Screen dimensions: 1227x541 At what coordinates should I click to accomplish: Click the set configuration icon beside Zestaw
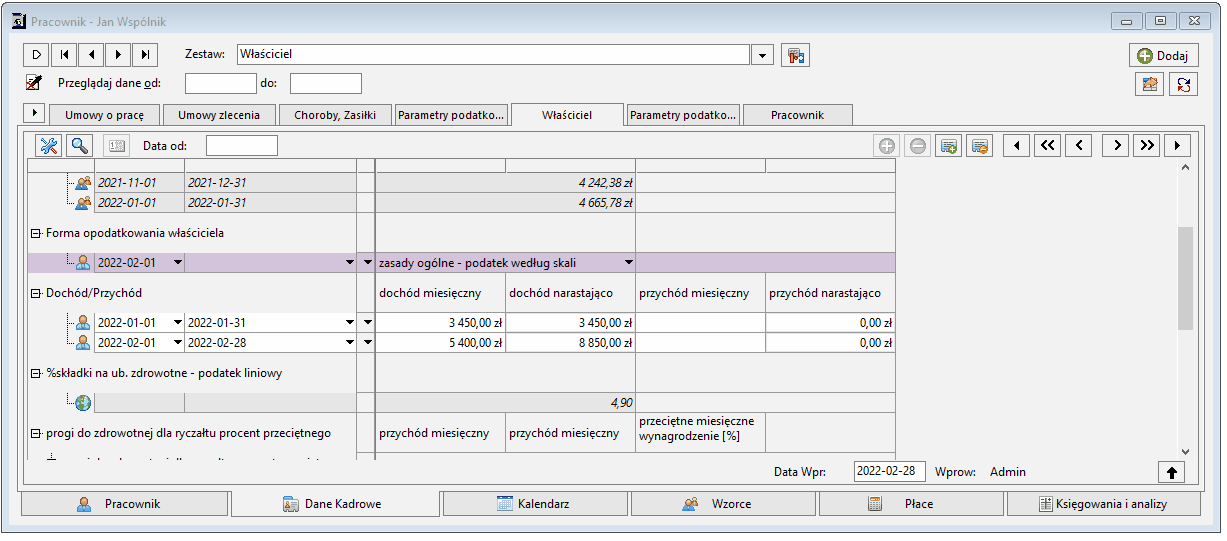click(795, 55)
